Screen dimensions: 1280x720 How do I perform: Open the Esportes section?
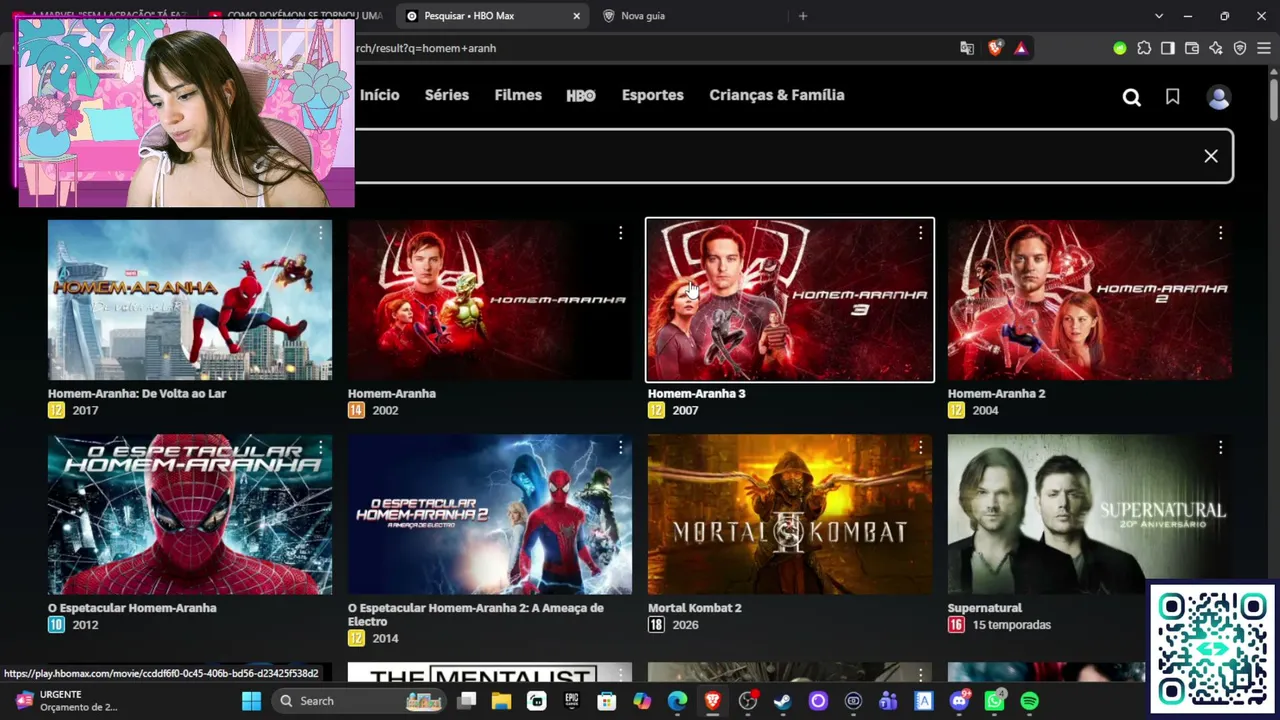tap(653, 95)
